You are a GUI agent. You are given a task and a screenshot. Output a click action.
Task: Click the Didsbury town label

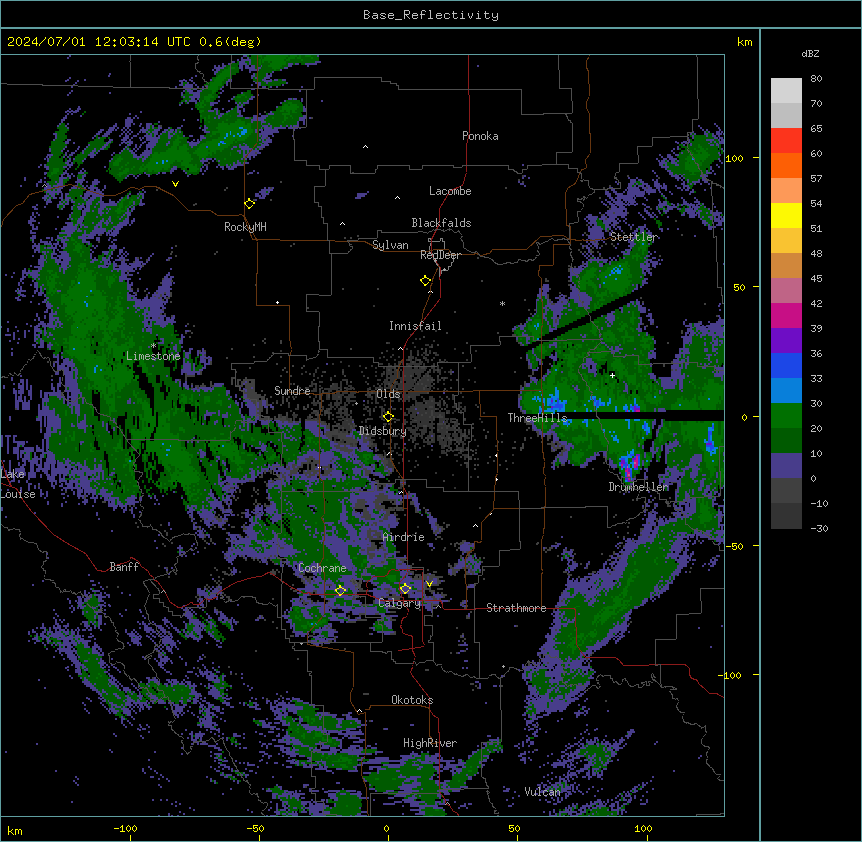(x=383, y=431)
